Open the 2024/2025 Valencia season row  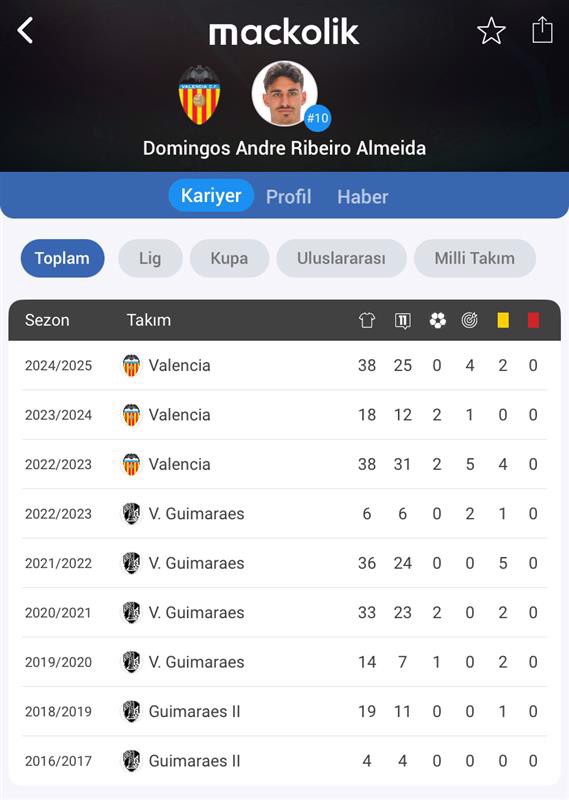coord(284,365)
